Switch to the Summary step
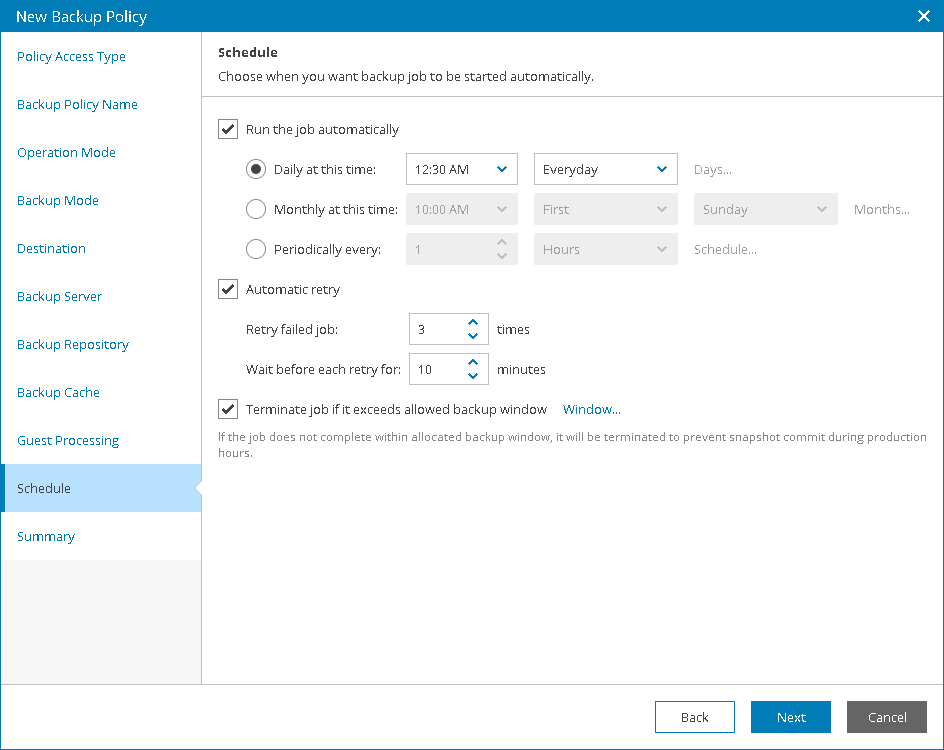This screenshot has height=750, width=944. click(x=46, y=536)
